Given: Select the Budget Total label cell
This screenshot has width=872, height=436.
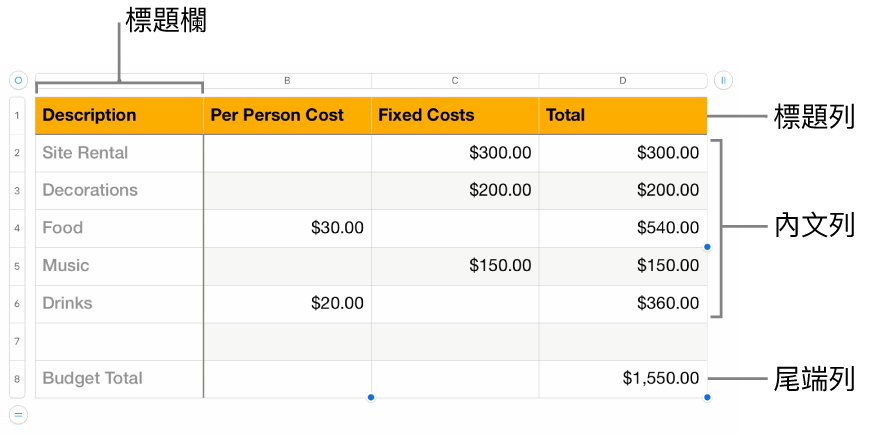Looking at the screenshot, I should tap(119, 379).
